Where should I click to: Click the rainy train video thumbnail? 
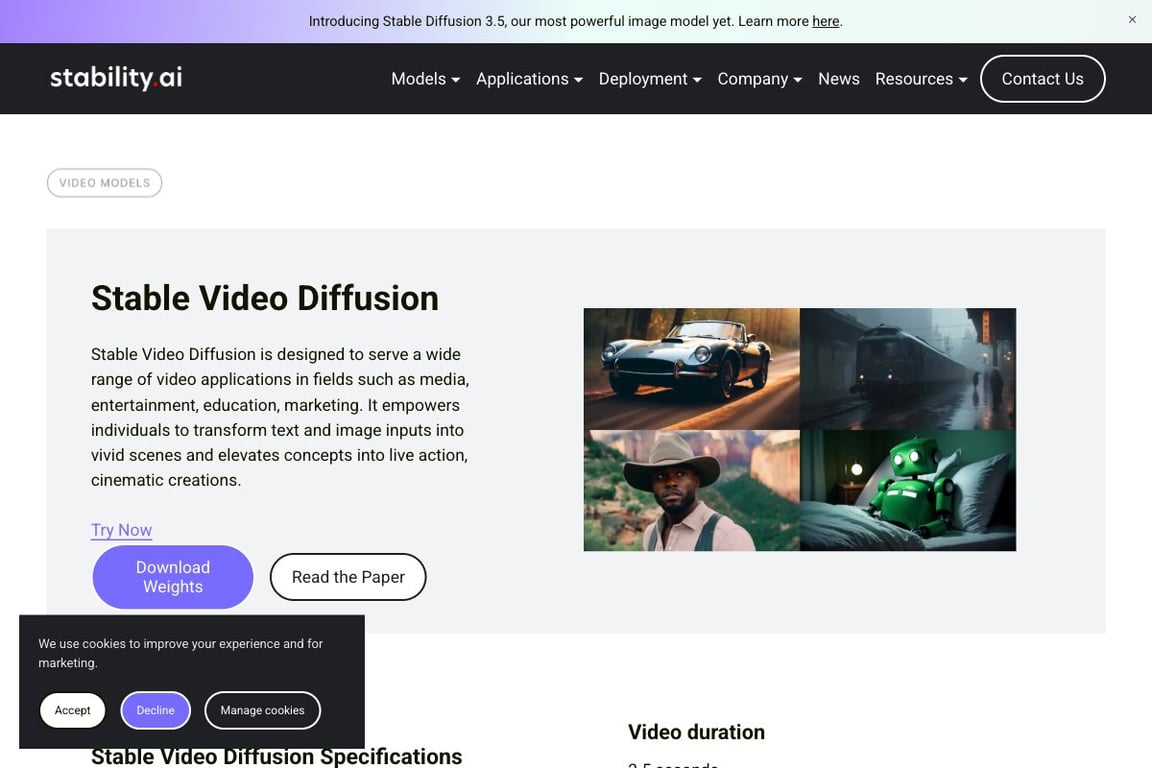(908, 369)
